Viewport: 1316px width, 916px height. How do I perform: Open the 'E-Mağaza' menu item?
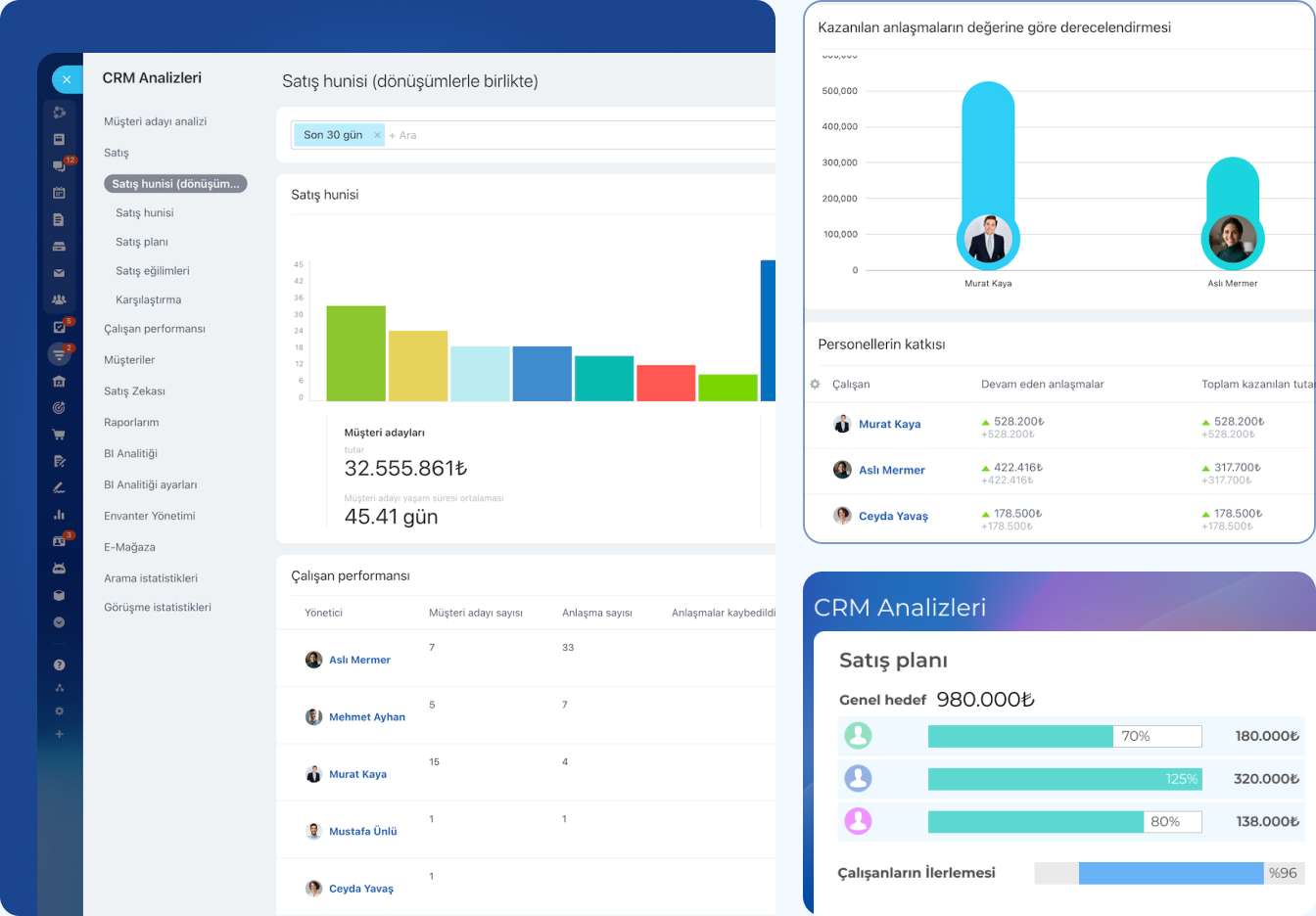coord(130,548)
